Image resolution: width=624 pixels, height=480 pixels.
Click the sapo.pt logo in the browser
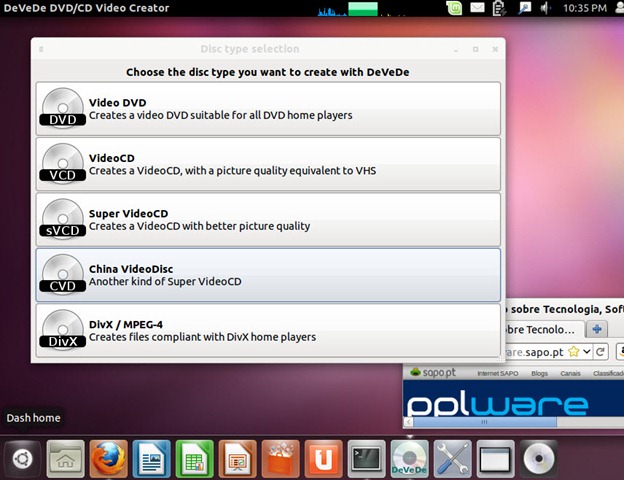point(433,373)
